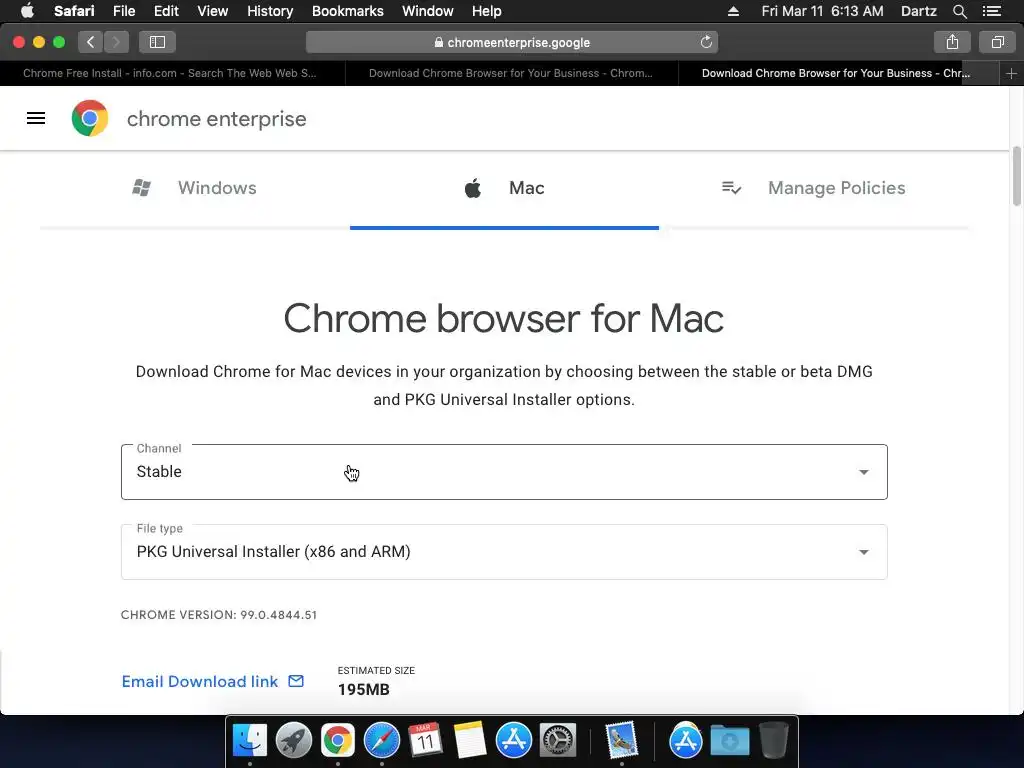The image size is (1024, 768).
Task: Switch to the Windows tab
Action: click(x=195, y=188)
